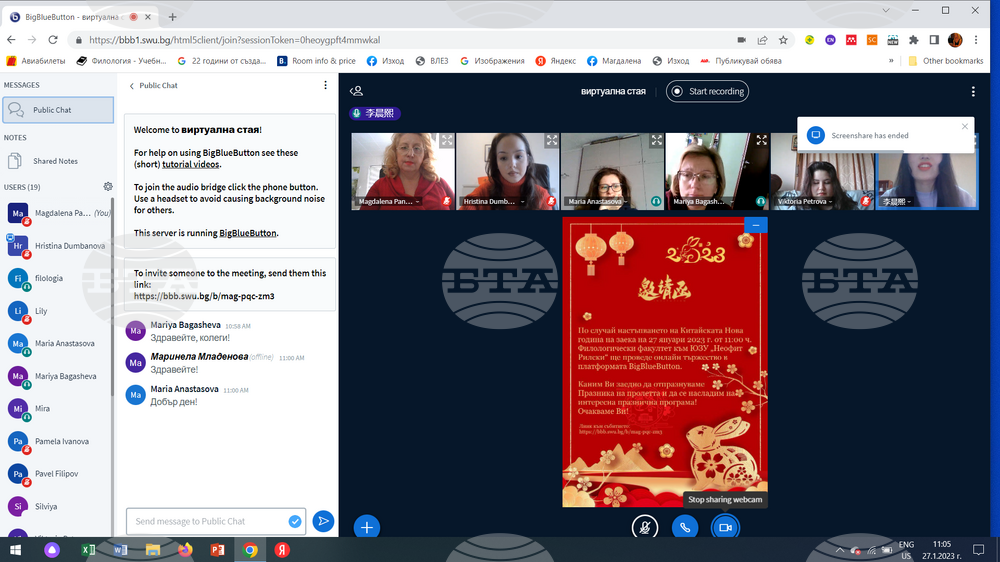Stop sharing webcam with the camera button
The image size is (1000, 562).
(725, 527)
